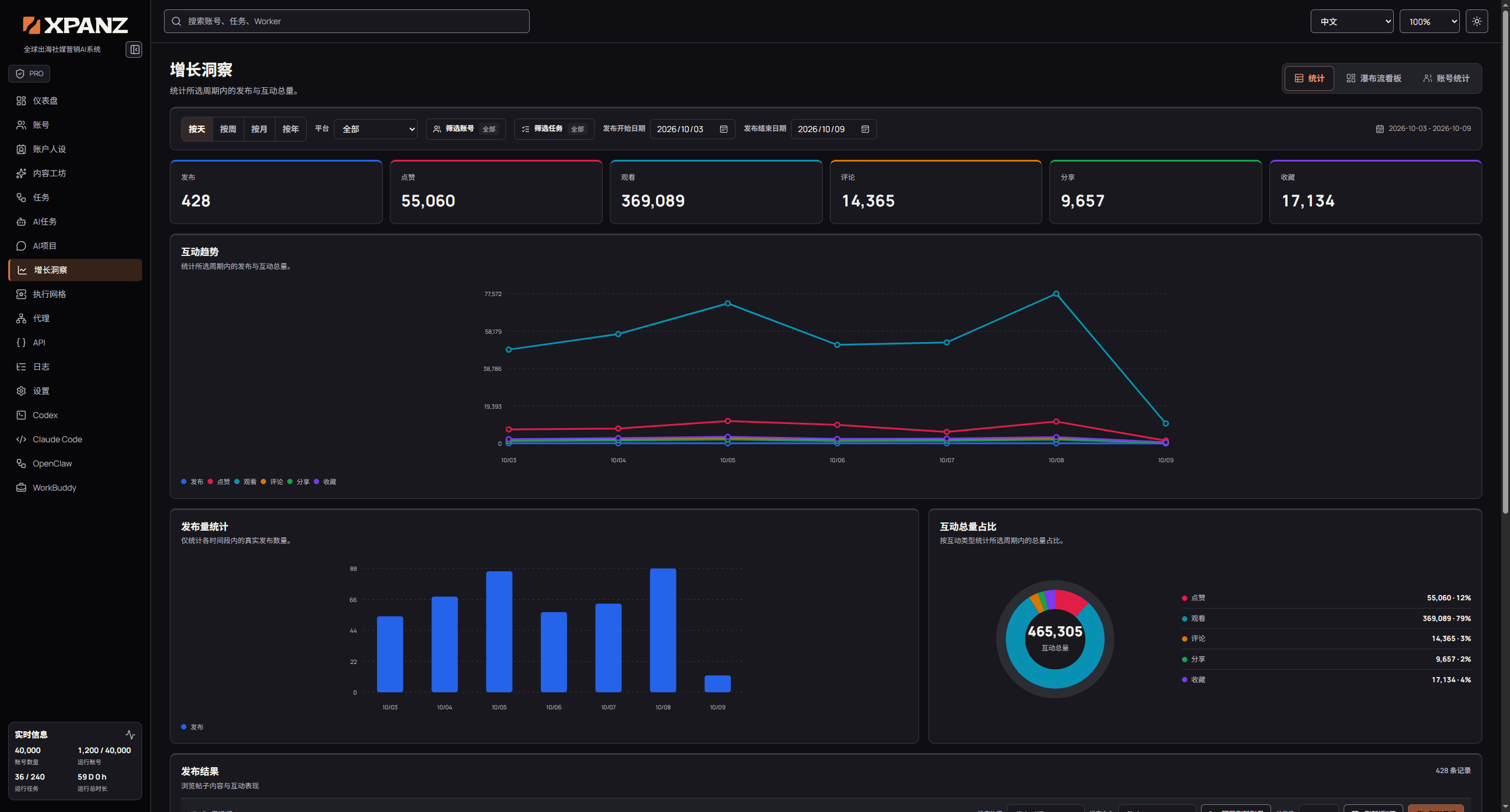Open the calendar picker for start date
Screen dimensions: 1510x812
pyautogui.click(x=723, y=129)
